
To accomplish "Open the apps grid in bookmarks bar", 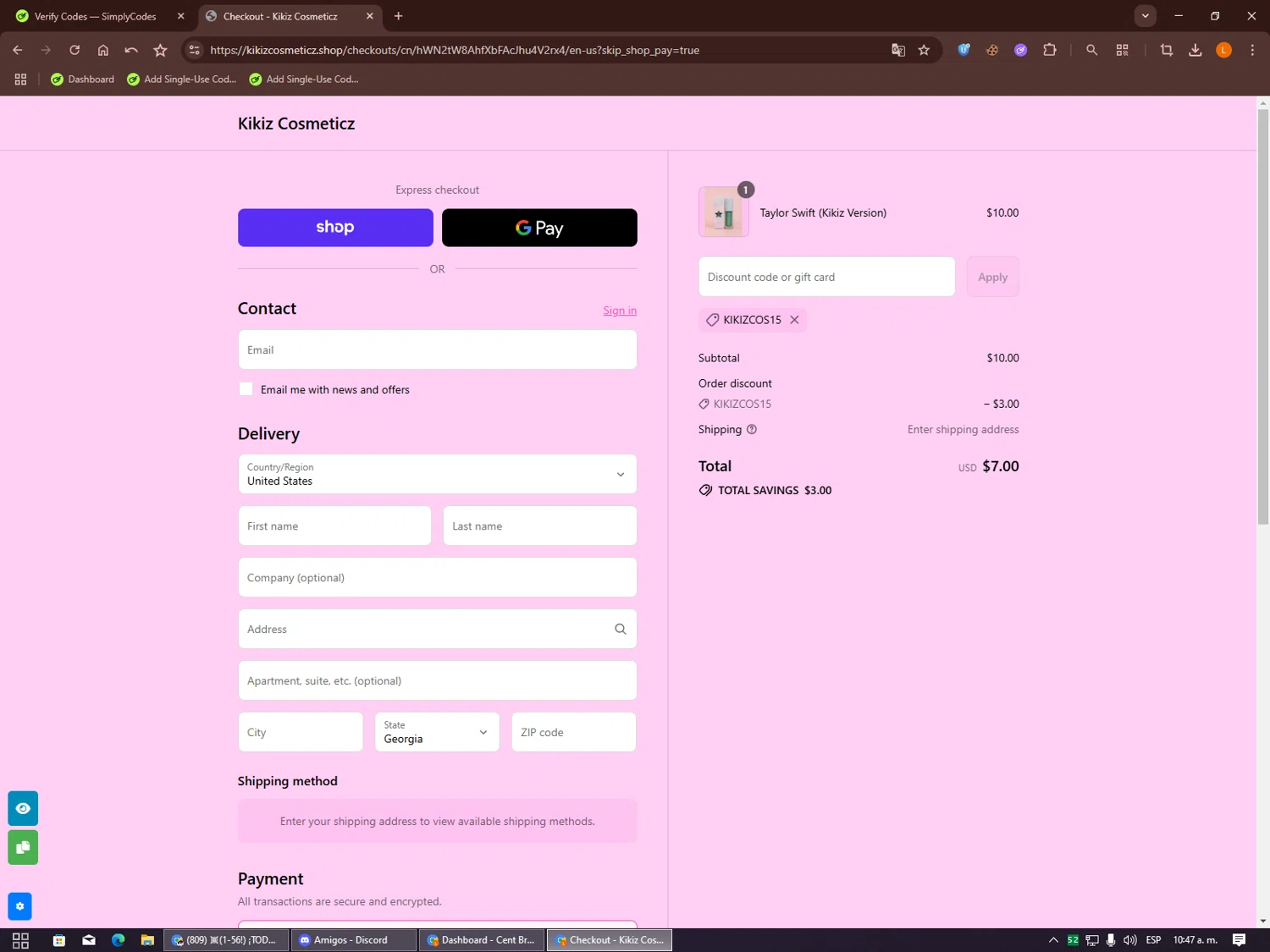I will click(20, 79).
